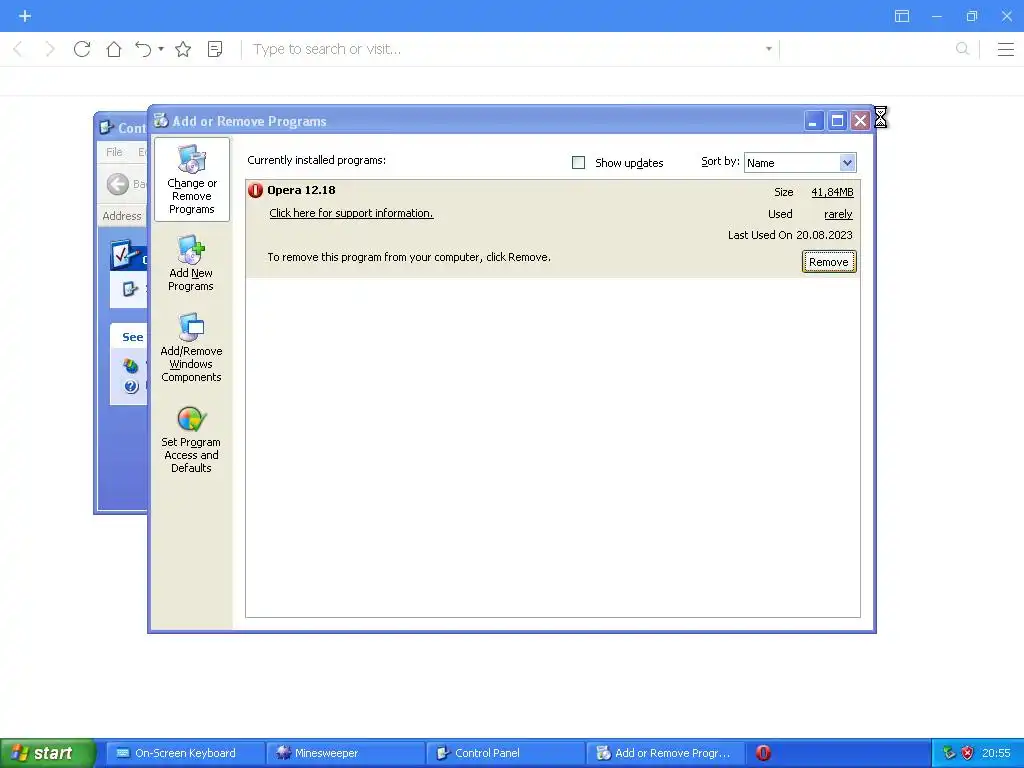Open Add New Programs in sidebar
Viewport: 1024px width, 768px height.
point(191,263)
